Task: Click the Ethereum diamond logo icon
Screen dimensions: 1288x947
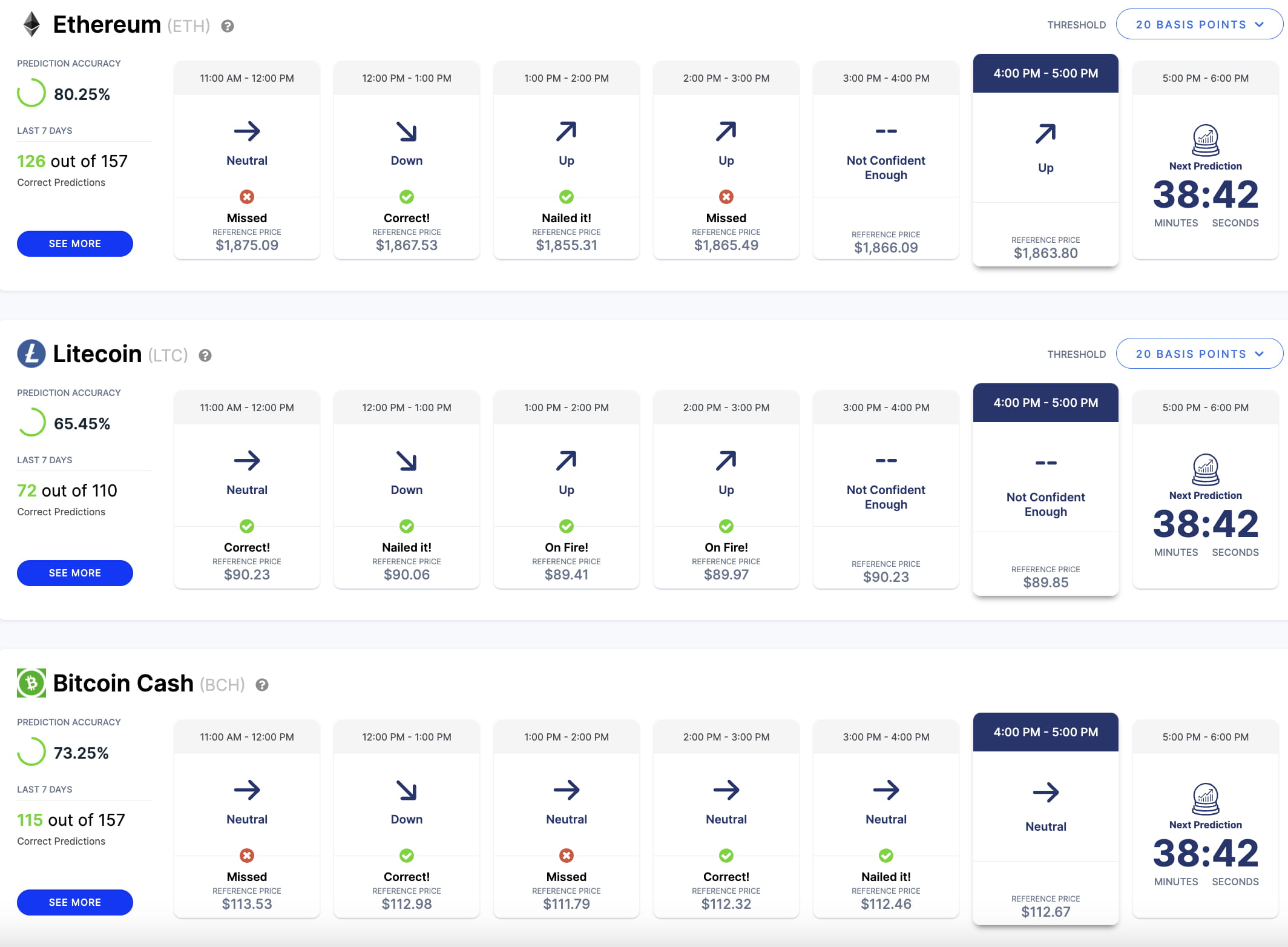Action: (x=31, y=25)
